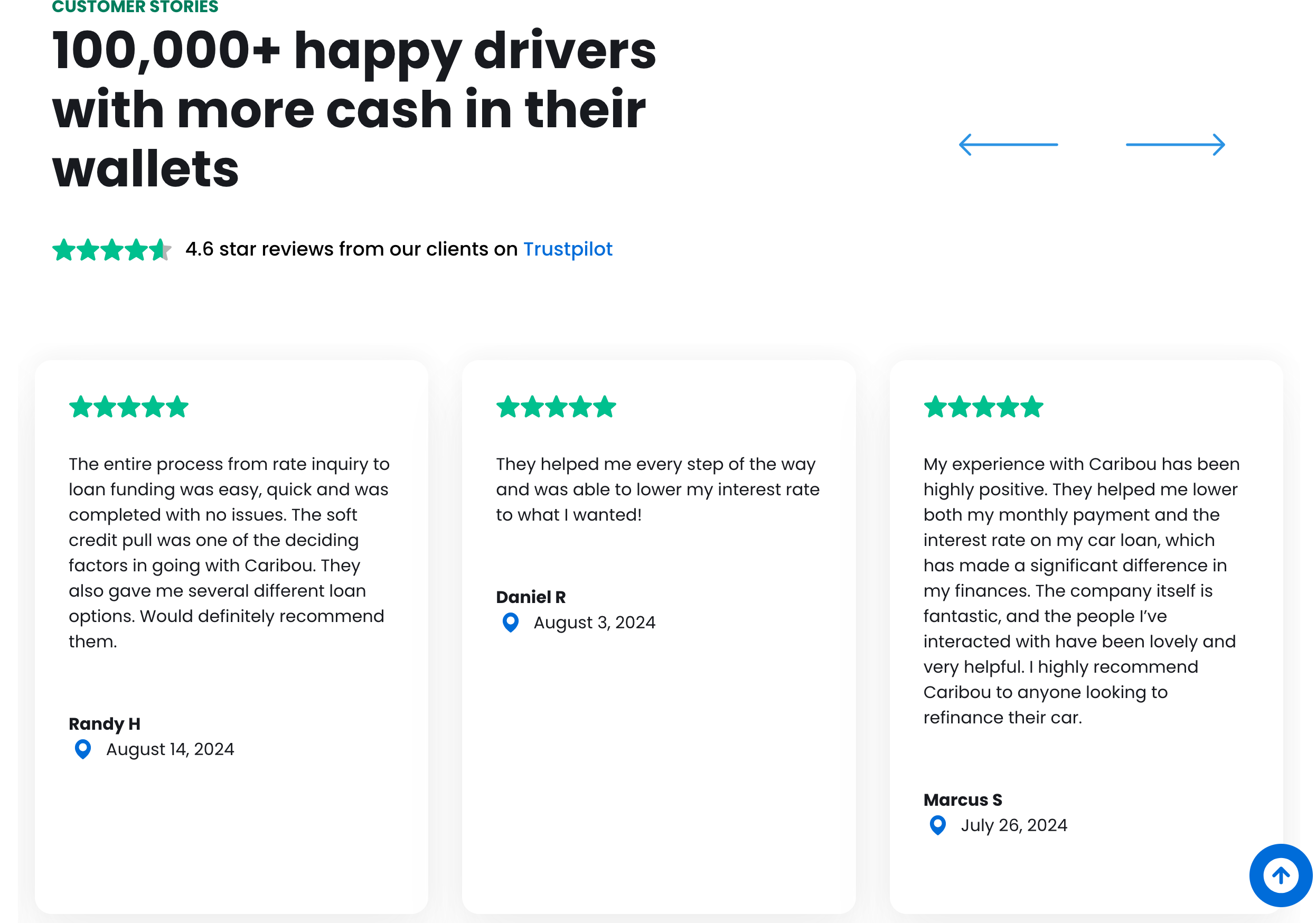Screen dimensions: 1316x923
Task: Select the reviewer name Randy H
Action: (105, 723)
